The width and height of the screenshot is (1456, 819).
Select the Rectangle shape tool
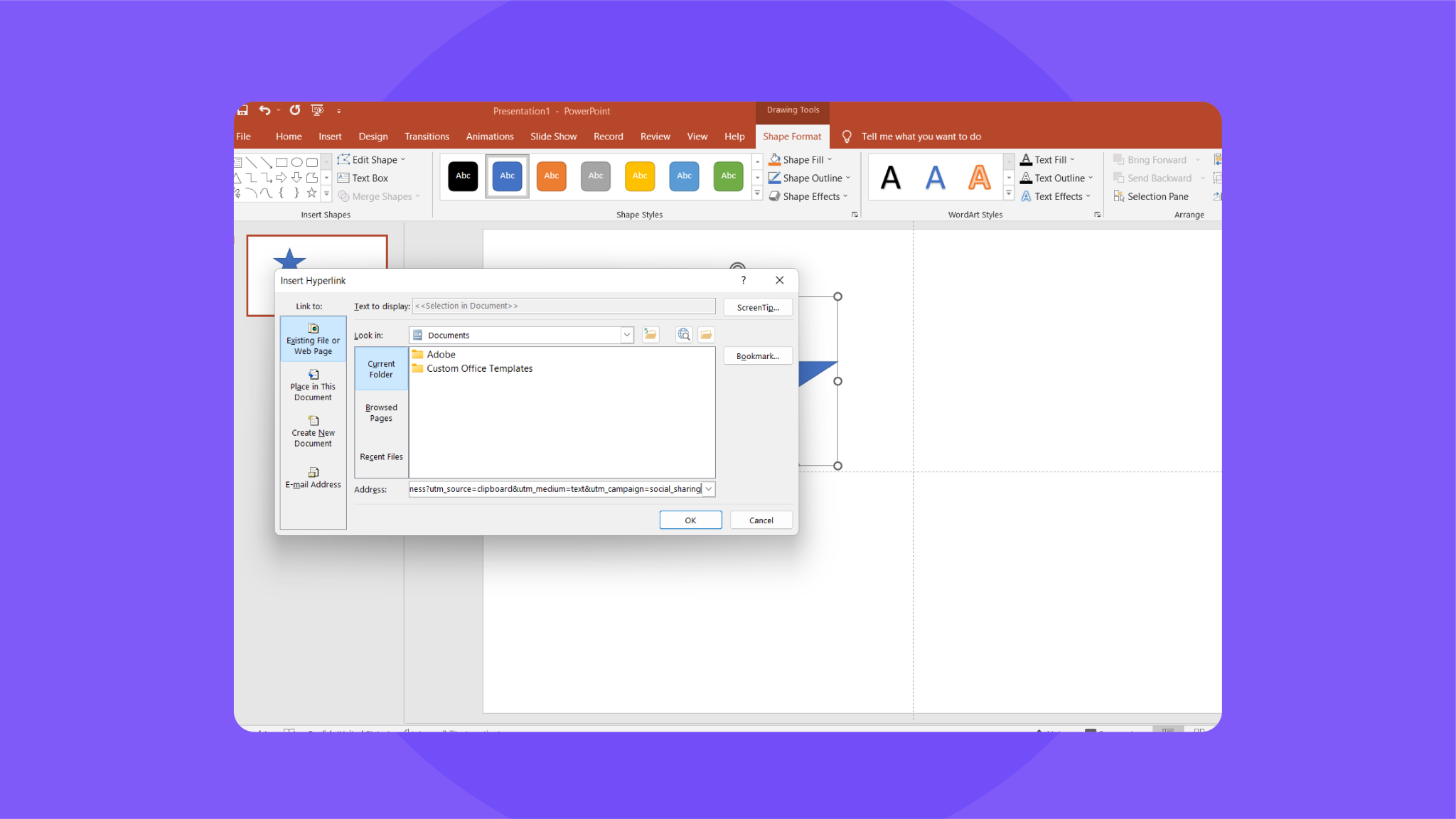(x=282, y=162)
